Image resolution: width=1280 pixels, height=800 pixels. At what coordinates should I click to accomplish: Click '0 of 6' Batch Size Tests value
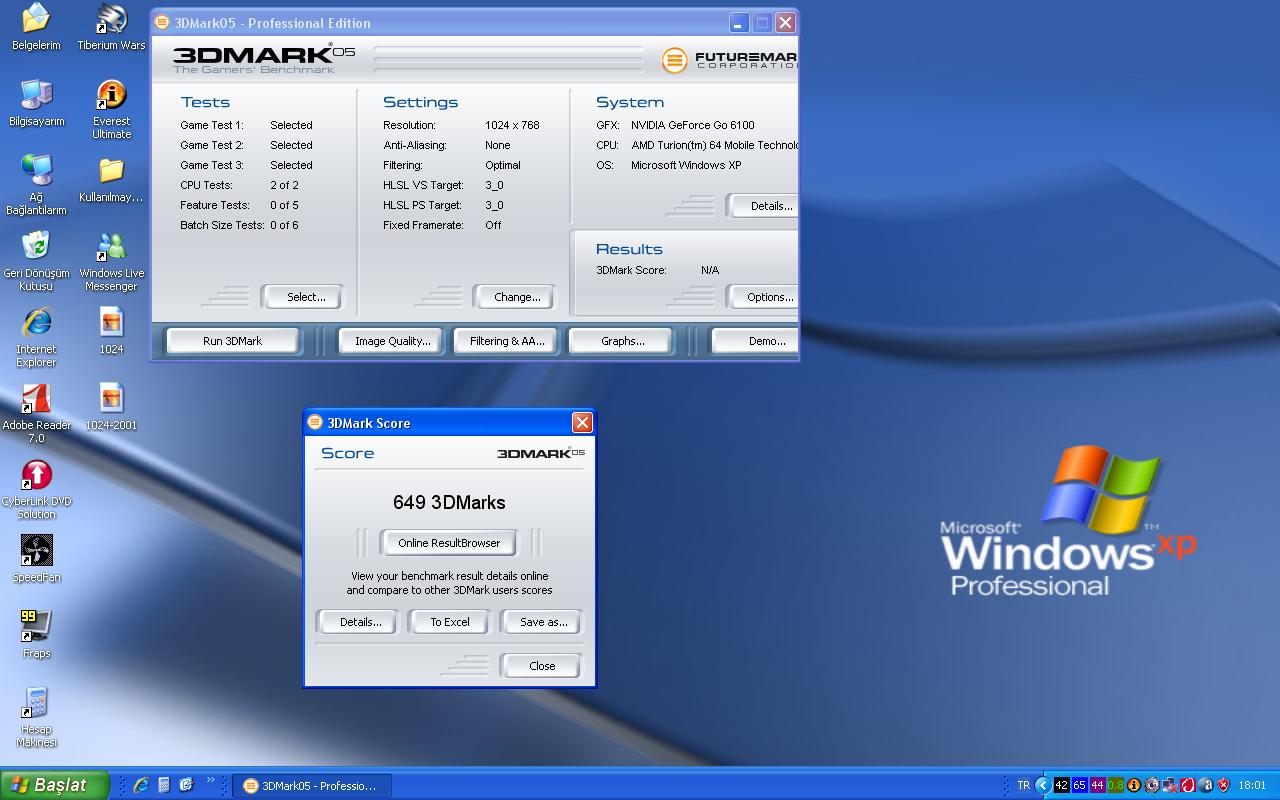[x=284, y=225]
